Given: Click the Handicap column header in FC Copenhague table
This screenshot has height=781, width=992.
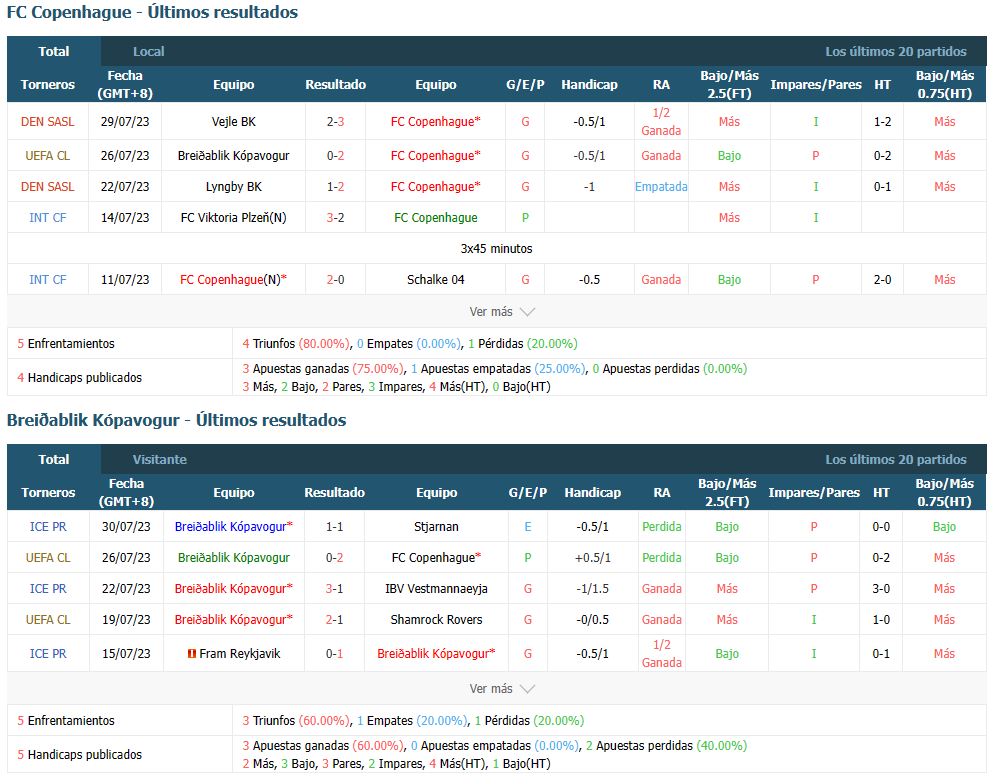Looking at the screenshot, I should (x=589, y=84).
